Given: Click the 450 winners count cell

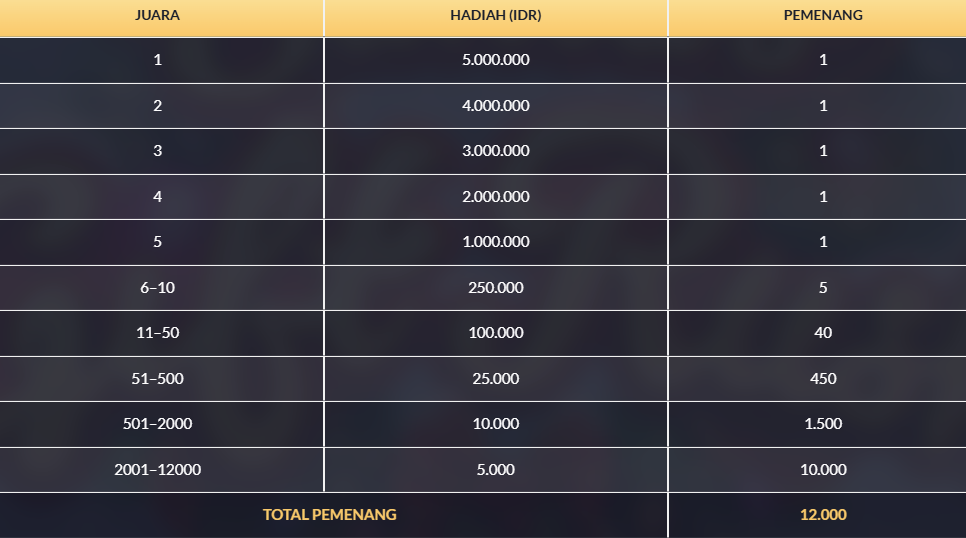Looking at the screenshot, I should pyautogui.click(x=823, y=378).
